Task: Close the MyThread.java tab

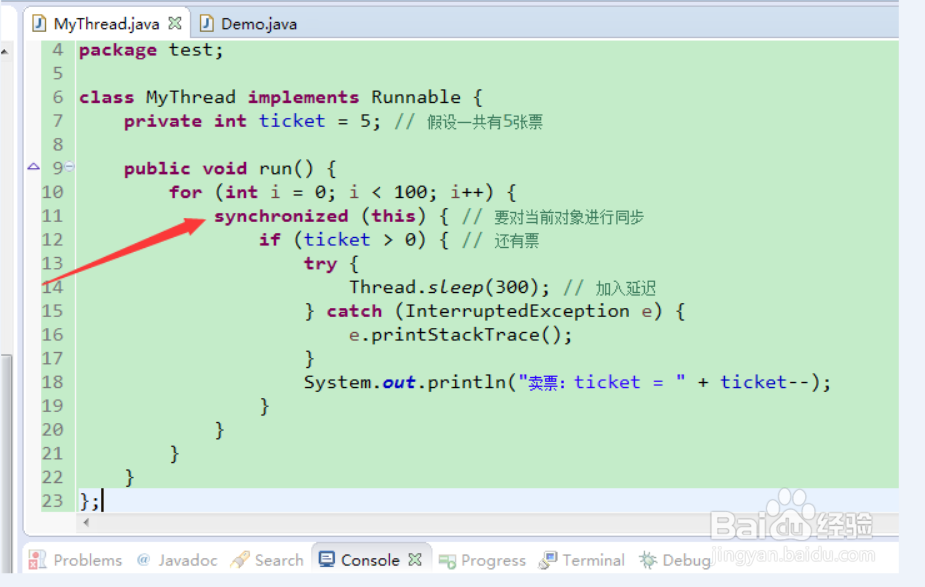Action: point(175,23)
